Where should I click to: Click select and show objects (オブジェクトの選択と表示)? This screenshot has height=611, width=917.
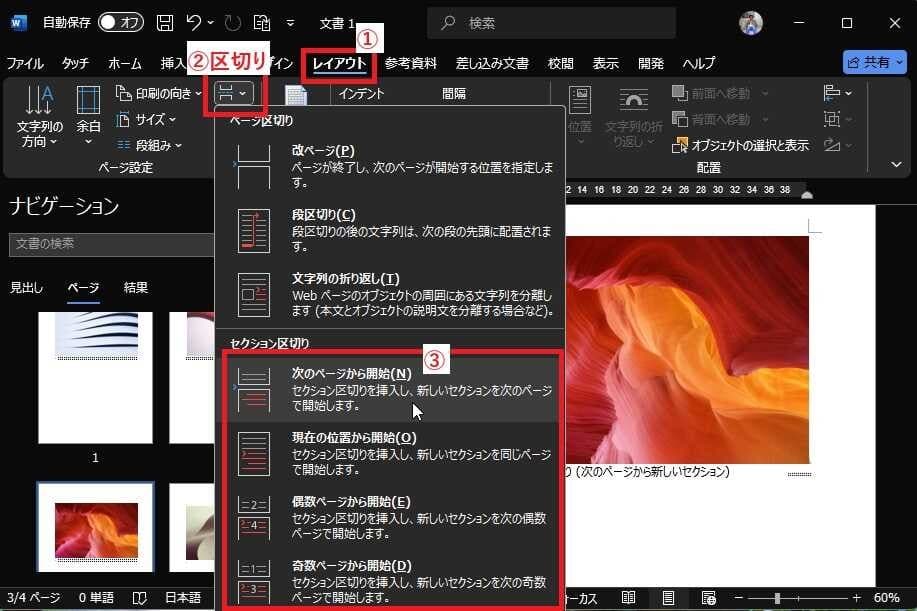(x=741, y=145)
